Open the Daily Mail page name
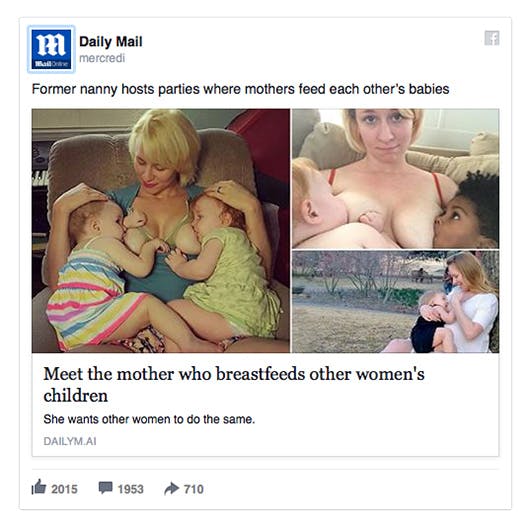The height and width of the screenshot is (525, 530). click(x=111, y=42)
